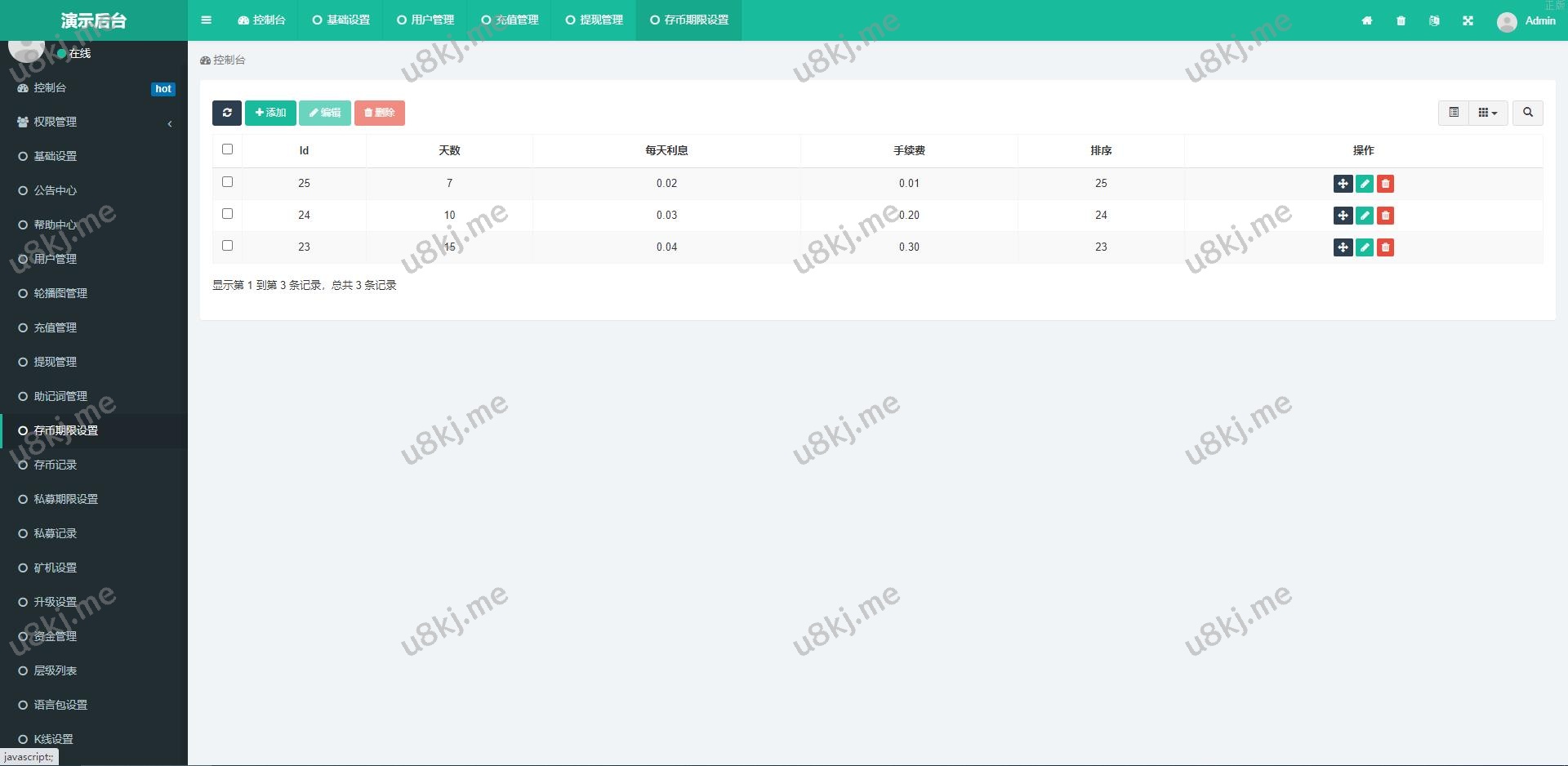Screen dimensions: 1568x766
Task: Click the trash icon in top bar
Action: [1401, 20]
